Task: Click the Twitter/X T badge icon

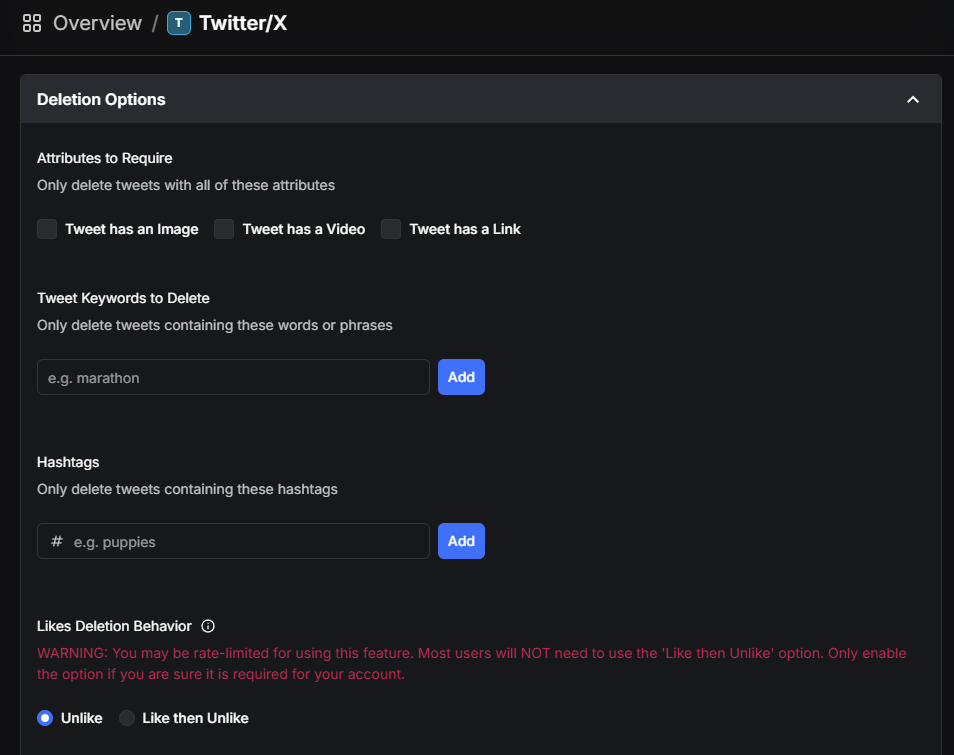Action: click(179, 23)
